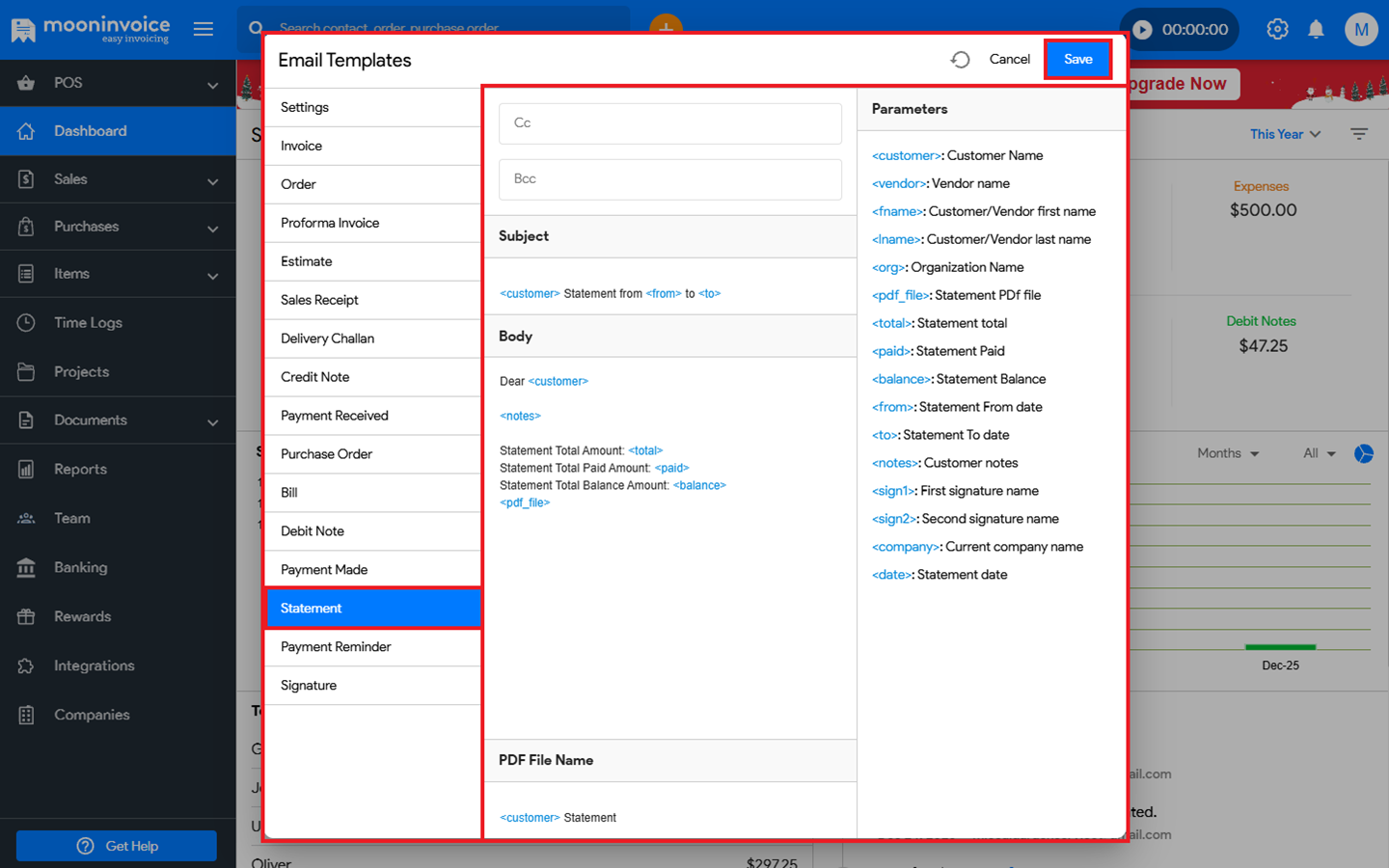Select the Payment Reminder template
This screenshot has height=868, width=1389.
[x=336, y=647]
